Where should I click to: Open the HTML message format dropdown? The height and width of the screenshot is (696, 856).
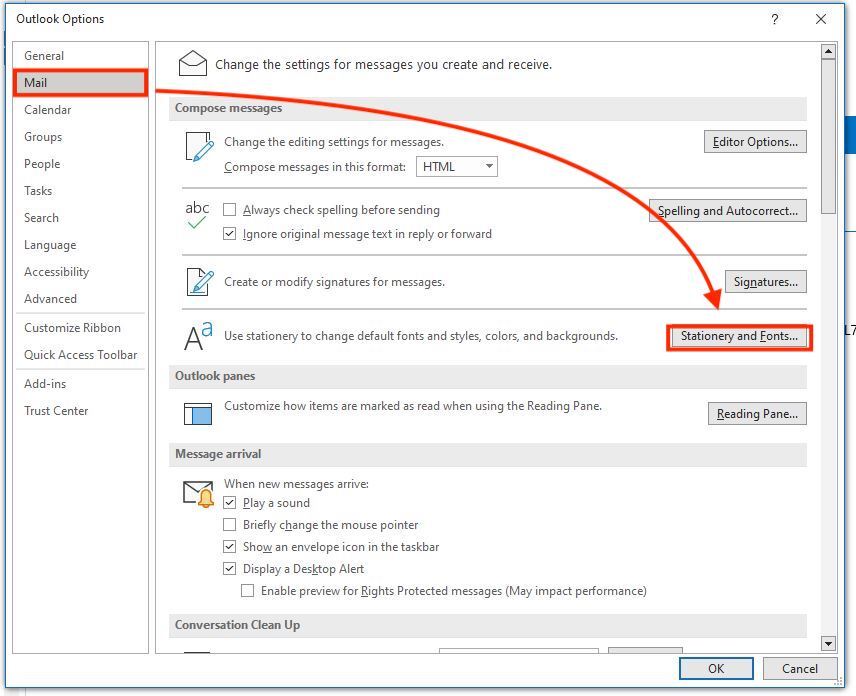[x=456, y=166]
